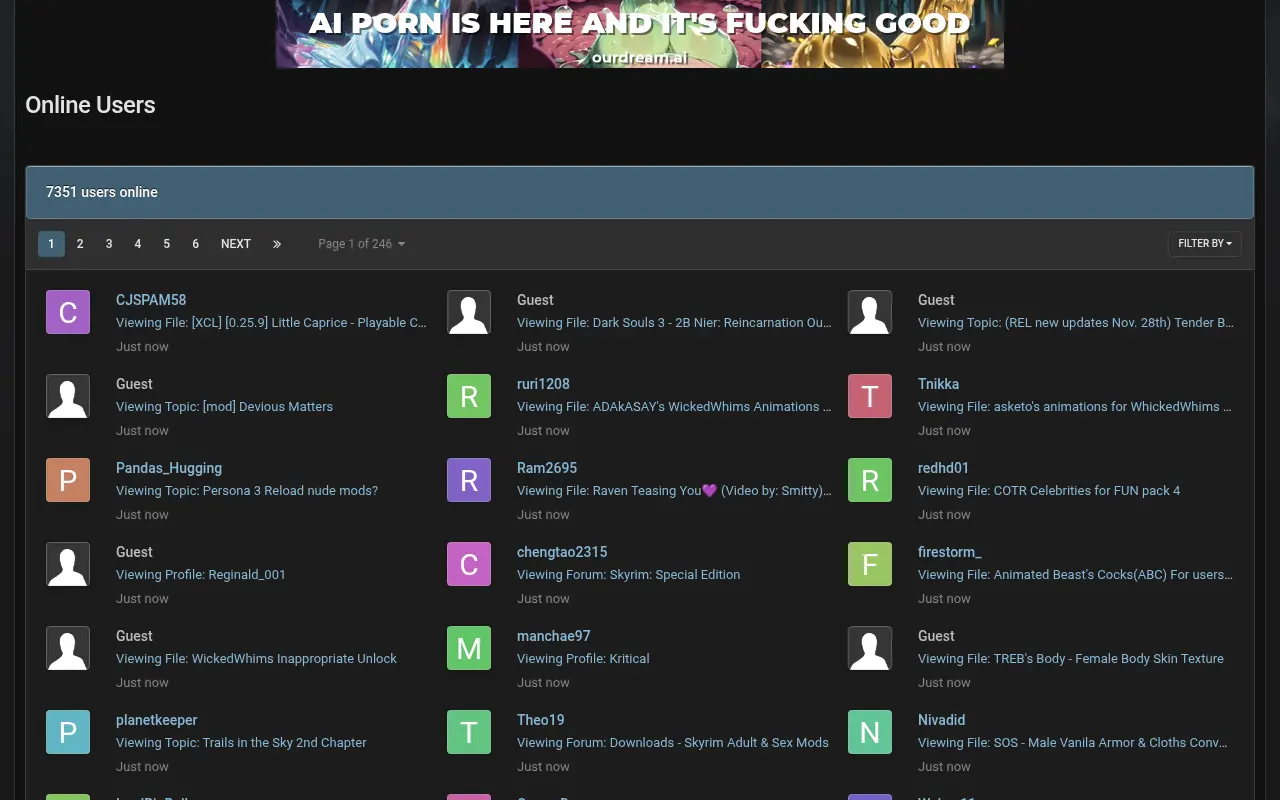Click the NEXT page button

tap(236, 244)
